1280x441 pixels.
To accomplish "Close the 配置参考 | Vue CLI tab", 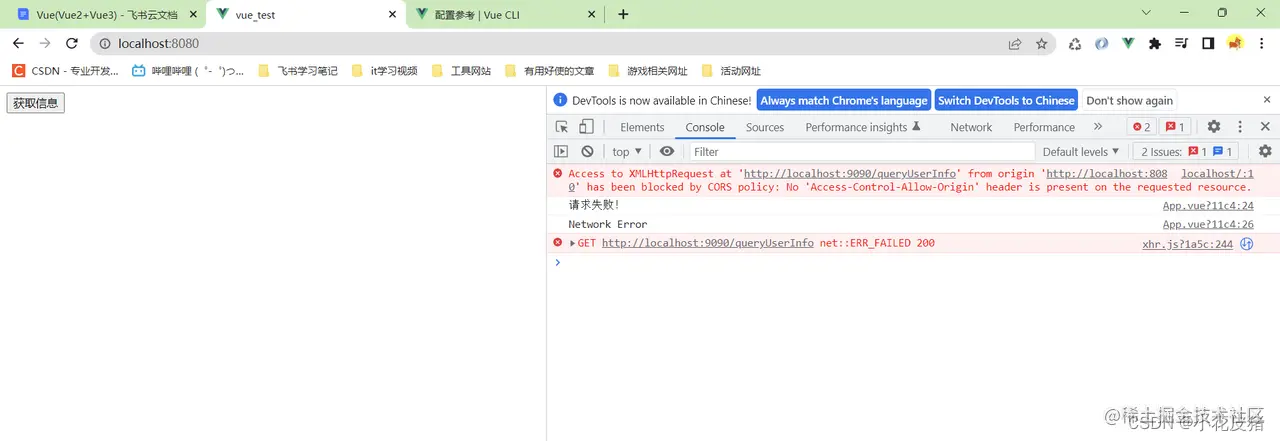I will (x=591, y=15).
